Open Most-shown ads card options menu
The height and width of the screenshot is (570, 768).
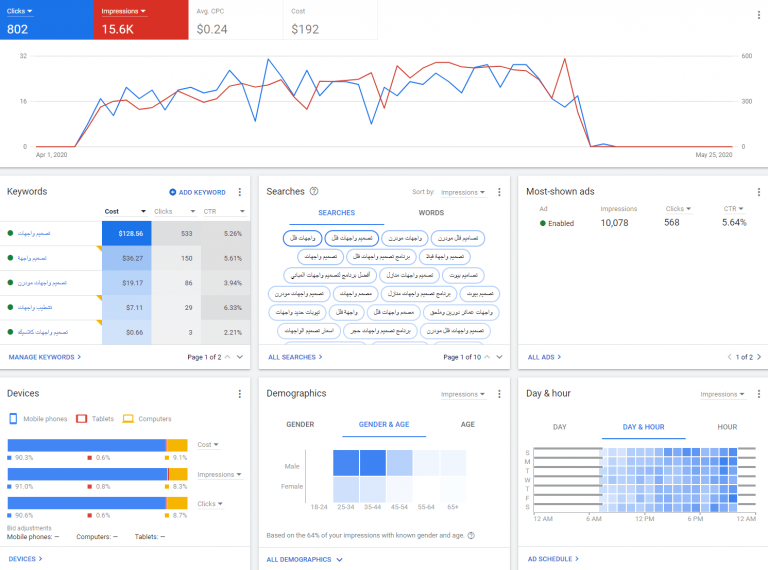[757, 192]
